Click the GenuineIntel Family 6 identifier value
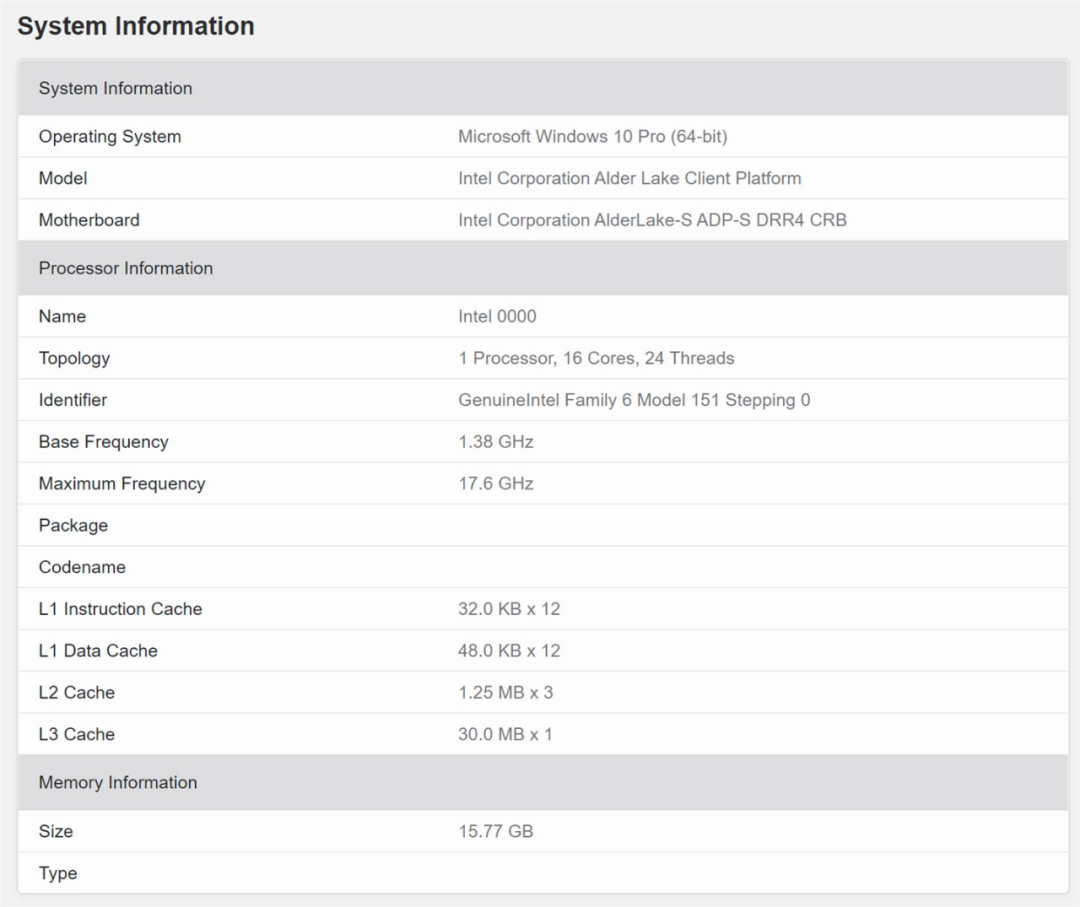This screenshot has height=907, width=1080. 634,400
